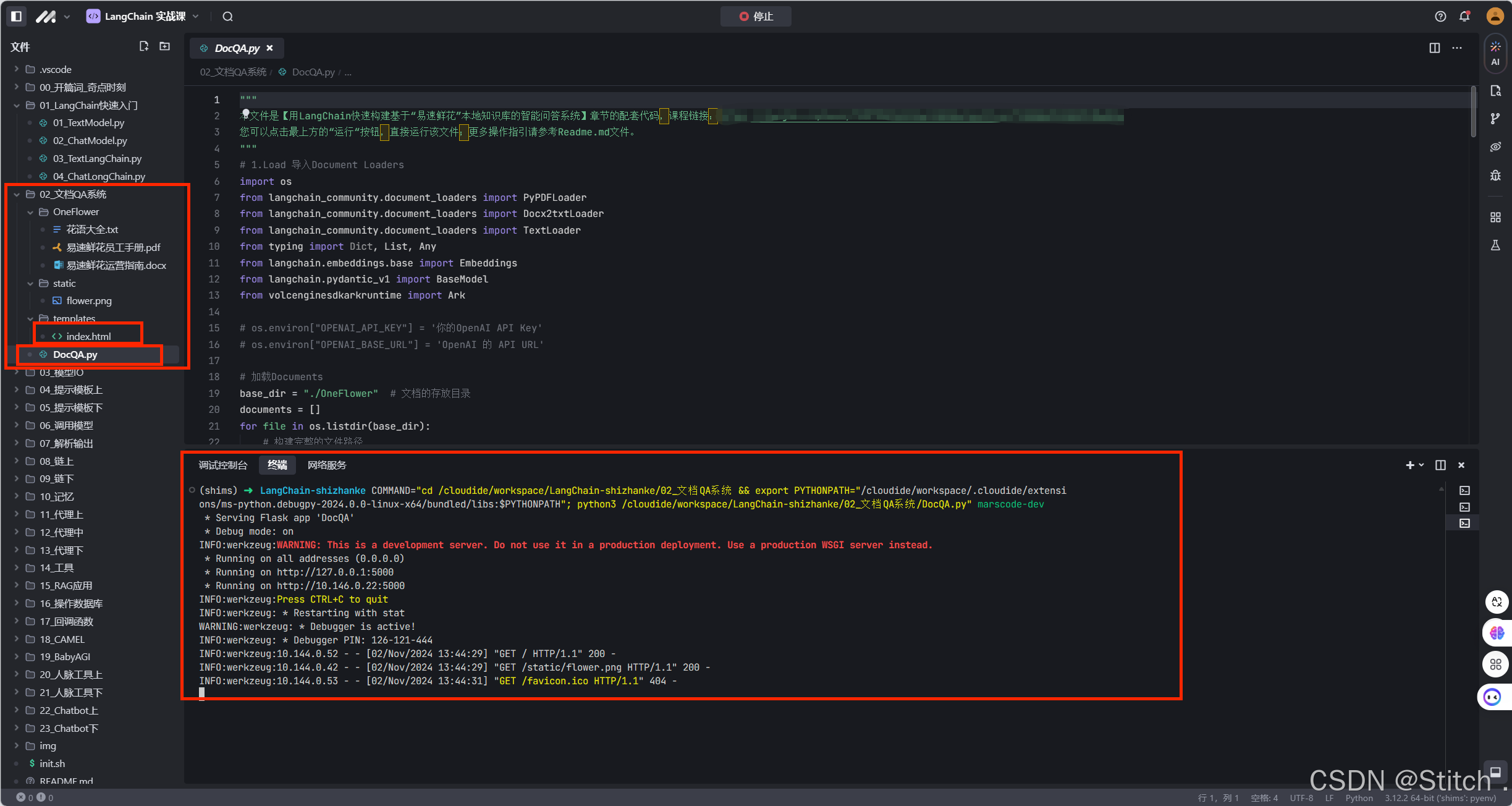
Task: Click the search magnifier icon
Action: [228, 16]
